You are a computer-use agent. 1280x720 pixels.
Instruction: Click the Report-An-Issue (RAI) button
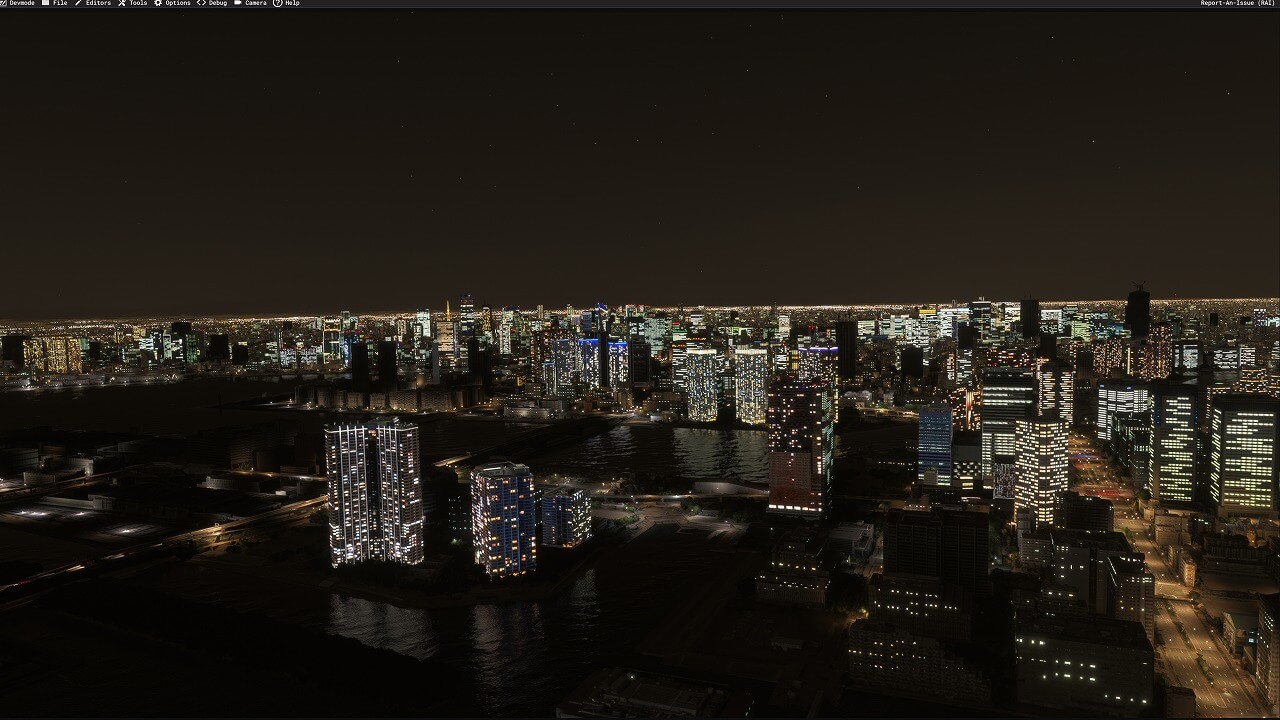pyautogui.click(x=1237, y=3)
